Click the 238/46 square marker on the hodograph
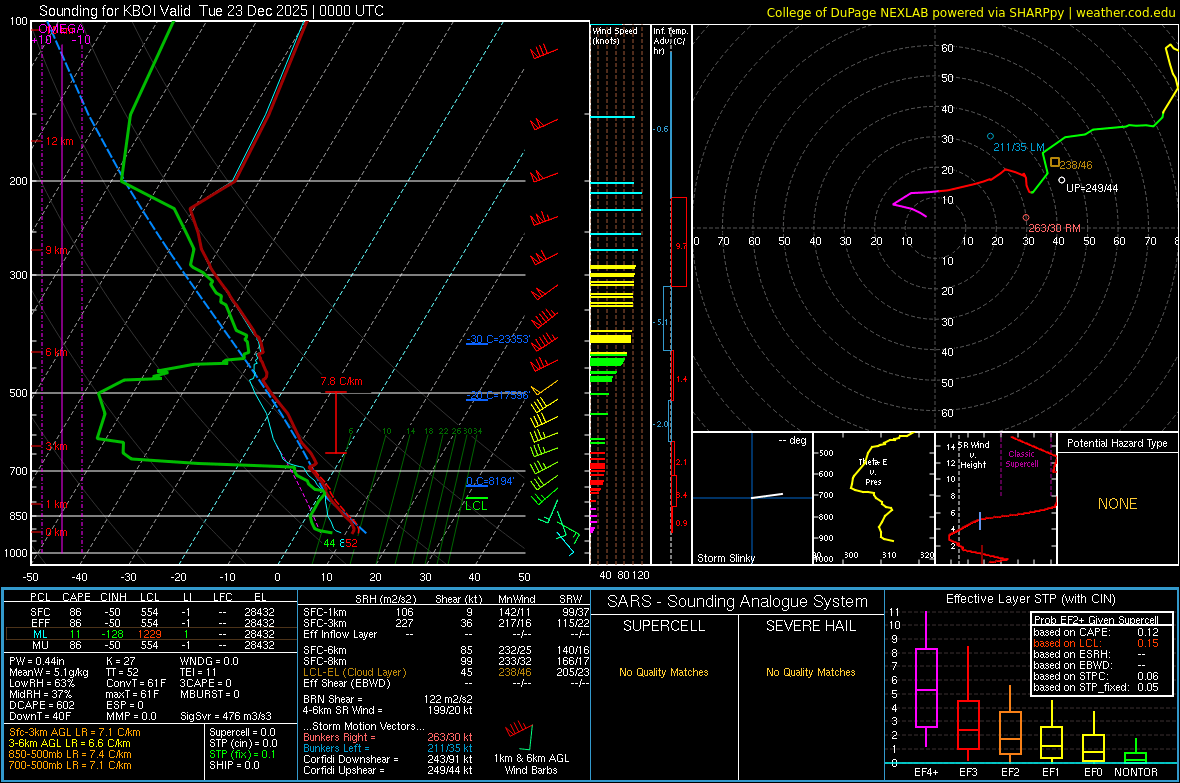The width and height of the screenshot is (1180, 783). pos(1054,162)
